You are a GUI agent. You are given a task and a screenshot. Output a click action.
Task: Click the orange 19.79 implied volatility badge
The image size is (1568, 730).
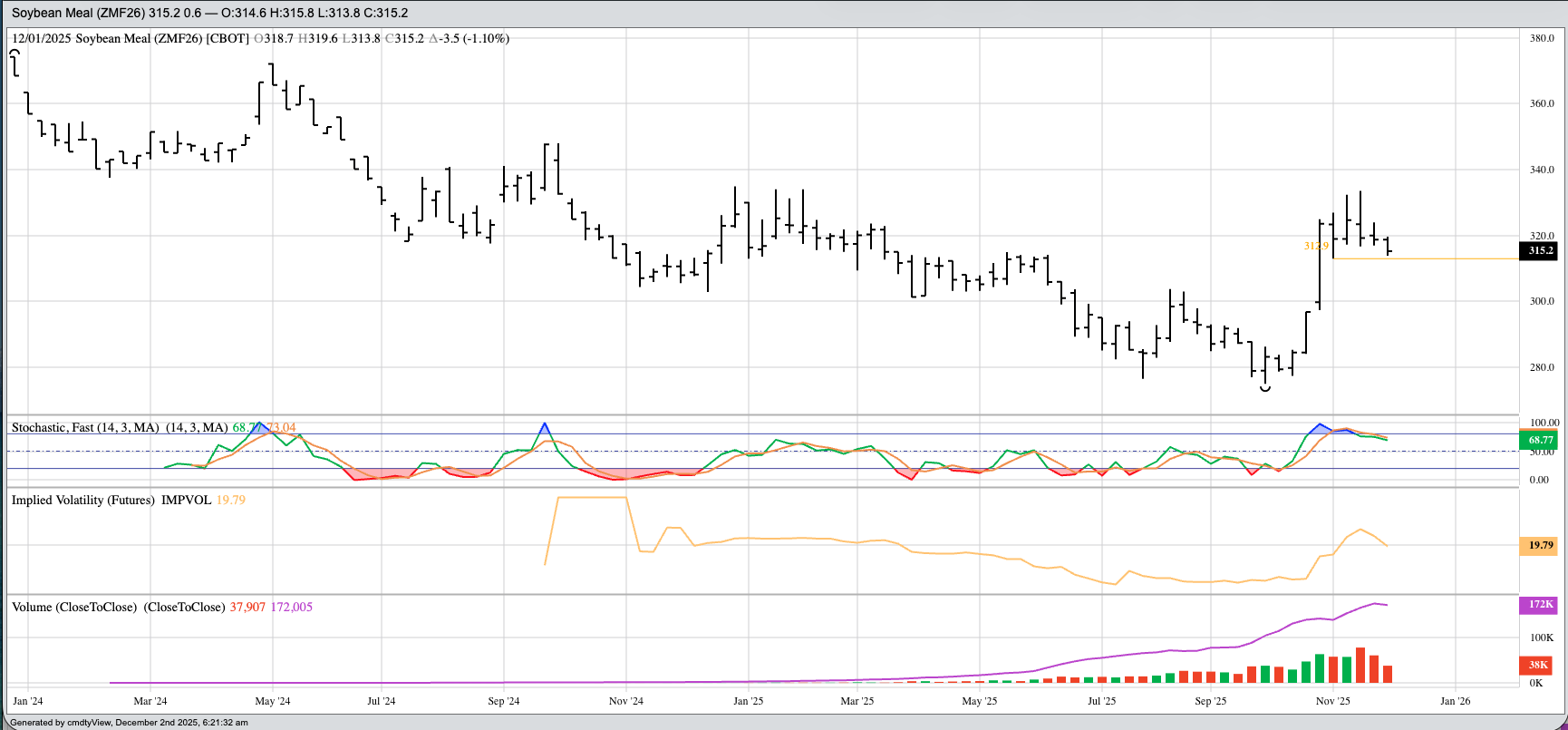1540,545
